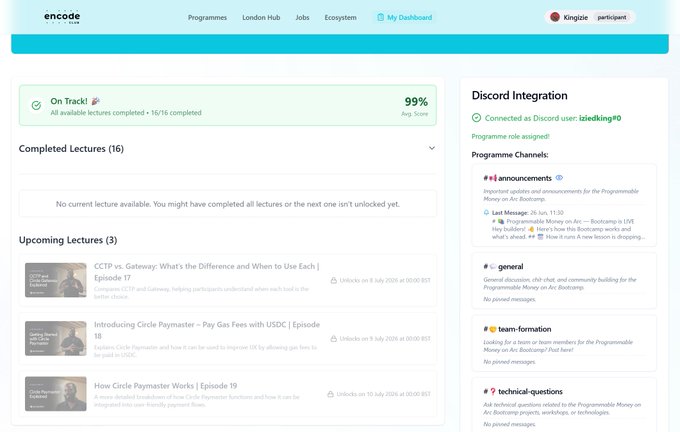Screen dimensions: 680x432
Task: Click the 99% average score
Action: (416, 102)
